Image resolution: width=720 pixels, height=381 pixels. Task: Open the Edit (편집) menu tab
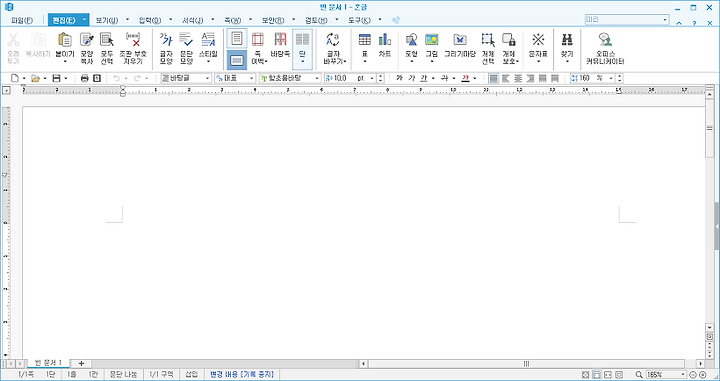tap(64, 20)
